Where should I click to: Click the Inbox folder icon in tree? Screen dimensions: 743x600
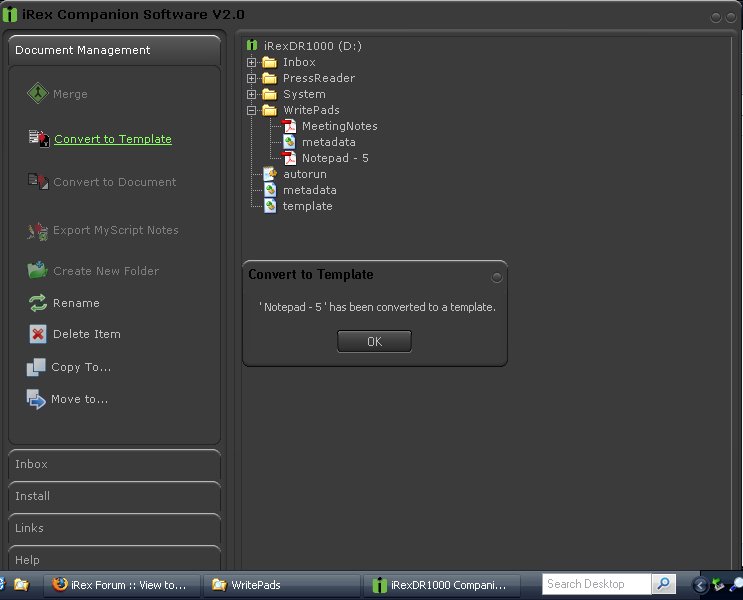pos(270,62)
